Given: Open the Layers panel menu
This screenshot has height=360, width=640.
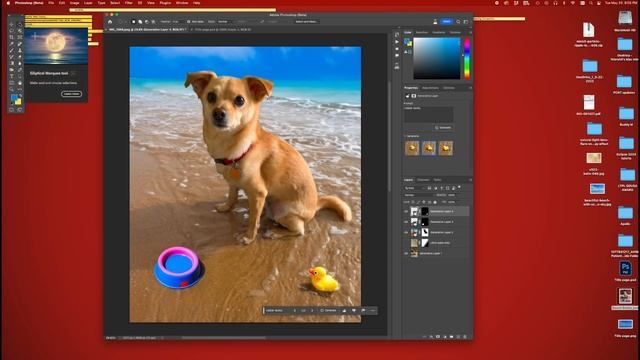Looking at the screenshot, I should (470, 180).
